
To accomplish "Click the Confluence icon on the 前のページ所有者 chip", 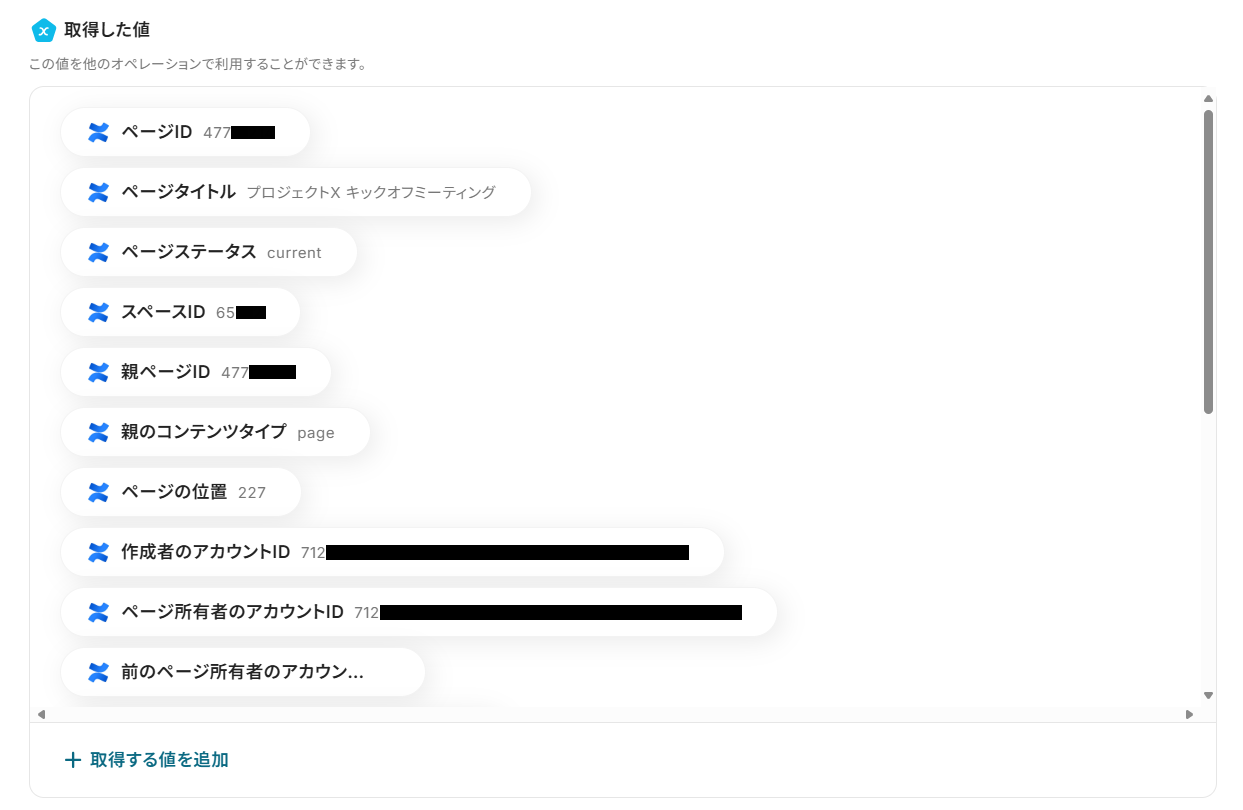I will coord(97,672).
